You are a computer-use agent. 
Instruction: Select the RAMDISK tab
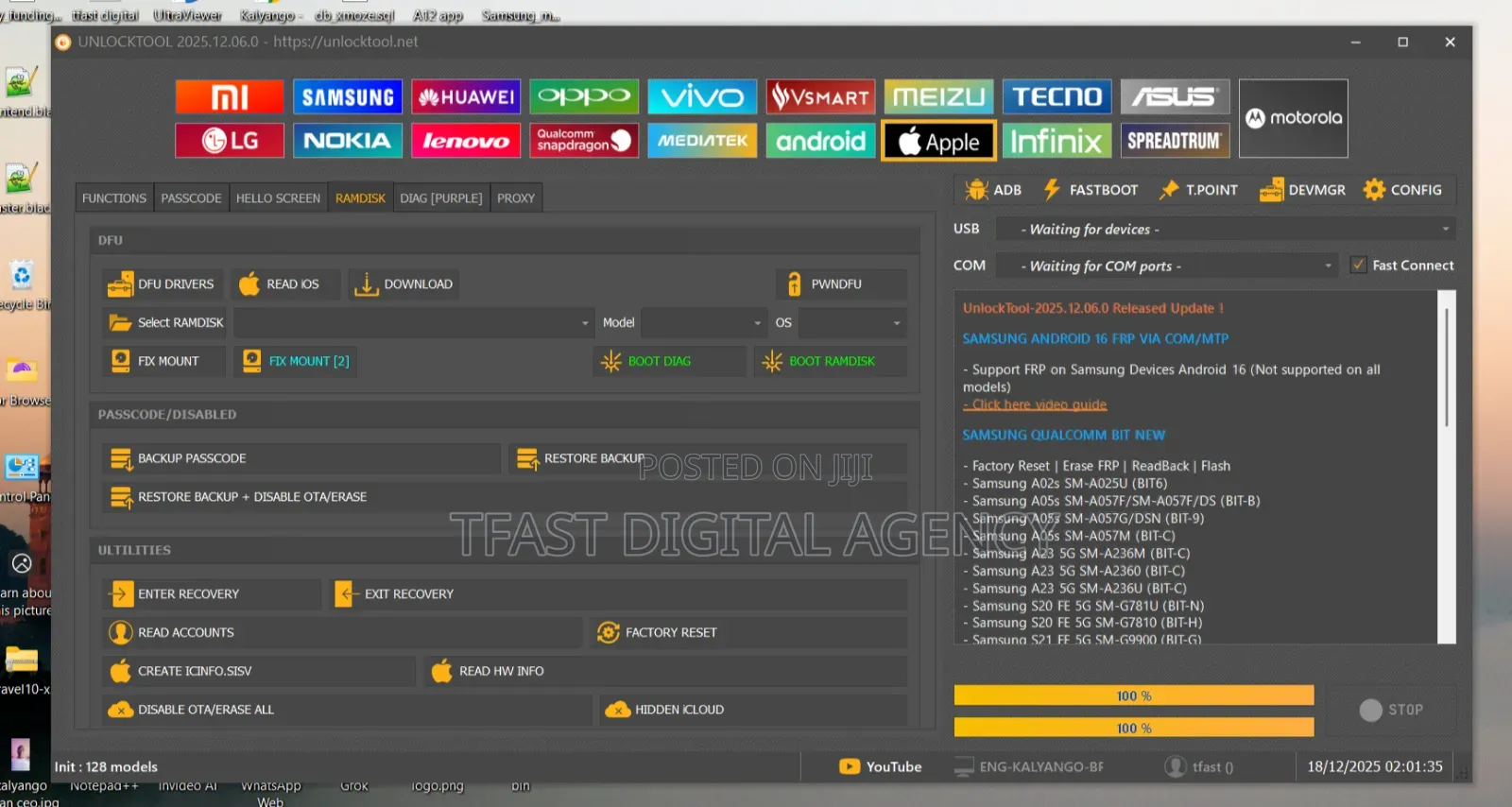360,198
